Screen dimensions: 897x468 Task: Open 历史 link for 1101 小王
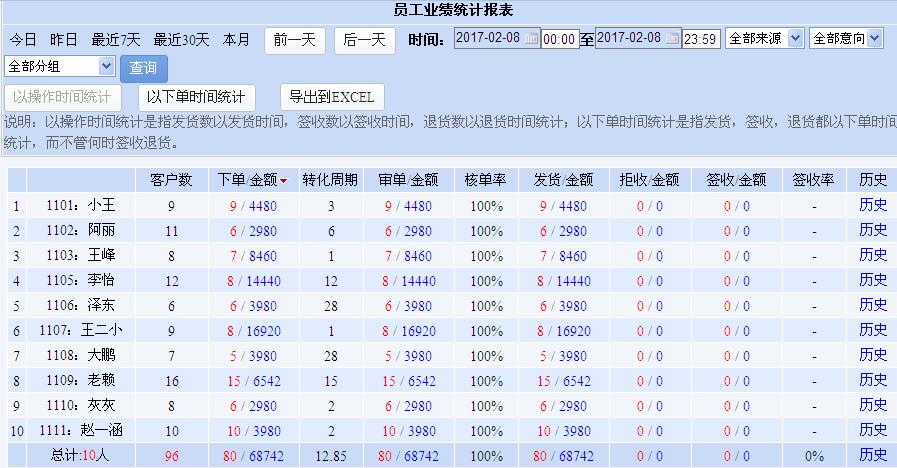[872, 205]
